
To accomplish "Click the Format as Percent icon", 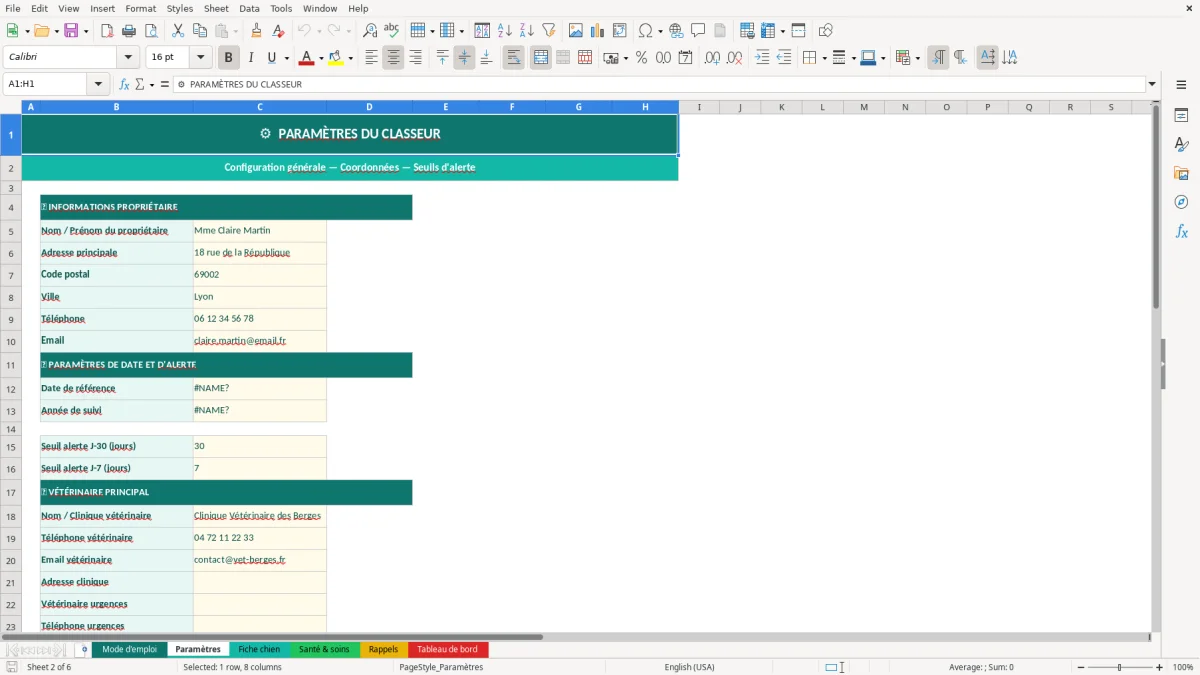I will 641,58.
